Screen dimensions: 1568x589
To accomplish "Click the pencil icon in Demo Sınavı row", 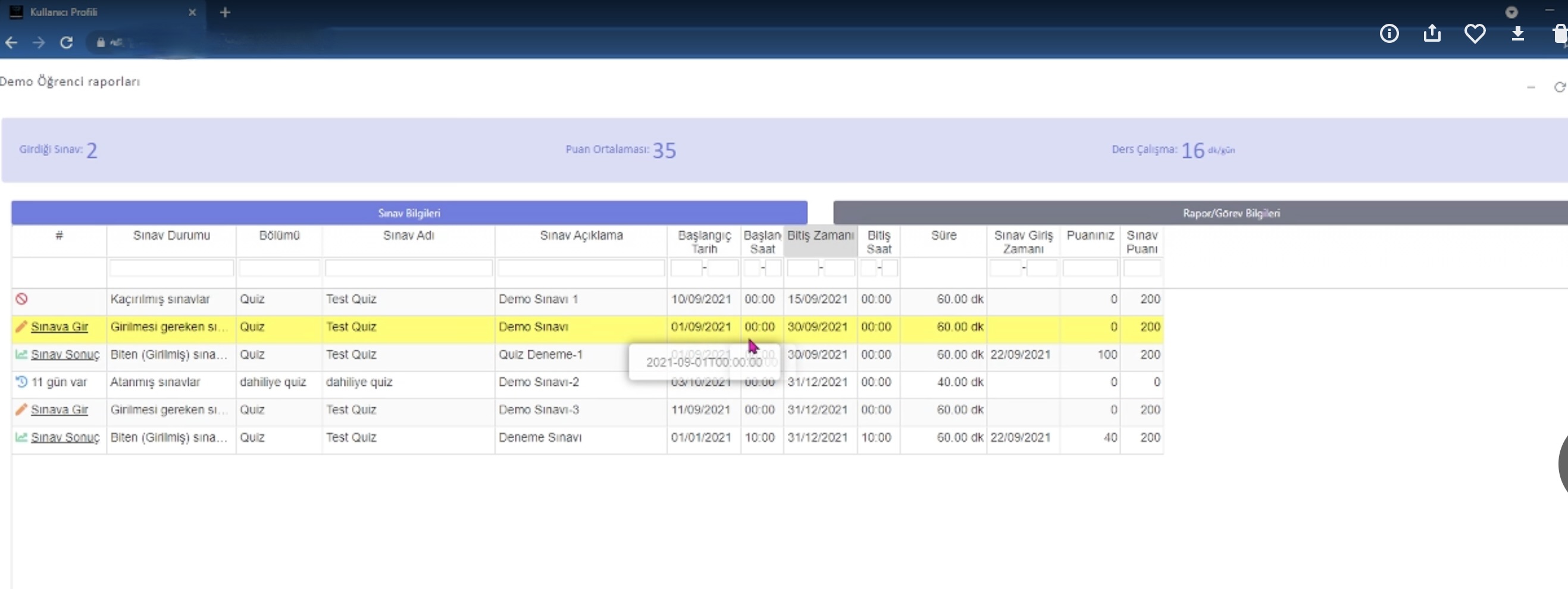I will (x=21, y=326).
